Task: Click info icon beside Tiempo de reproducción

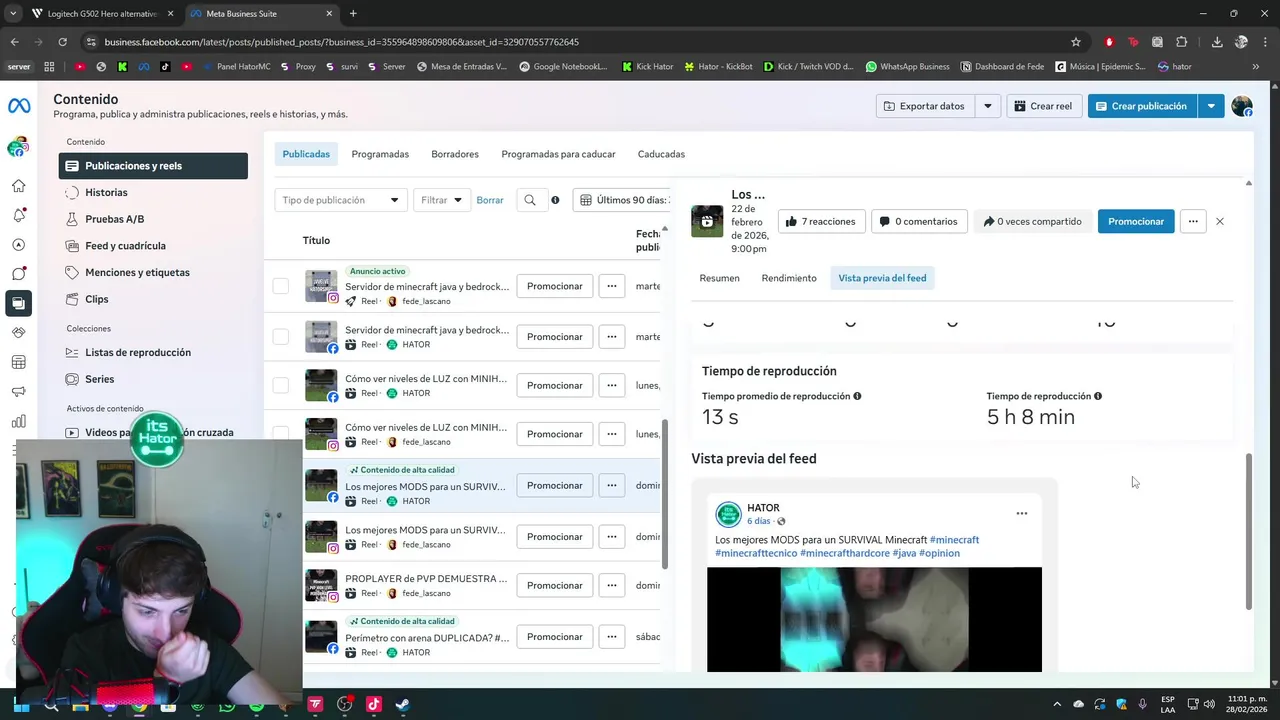Action: point(1098,396)
